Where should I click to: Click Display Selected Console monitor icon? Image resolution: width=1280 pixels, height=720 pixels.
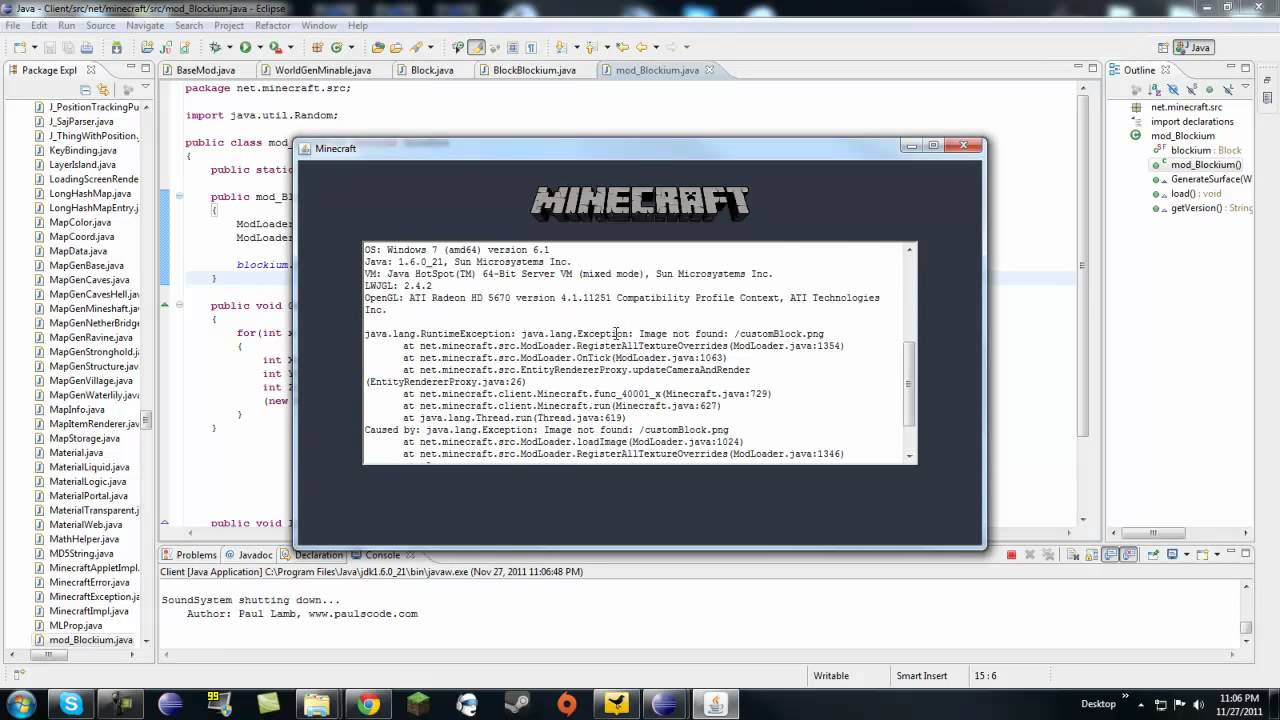1172,554
